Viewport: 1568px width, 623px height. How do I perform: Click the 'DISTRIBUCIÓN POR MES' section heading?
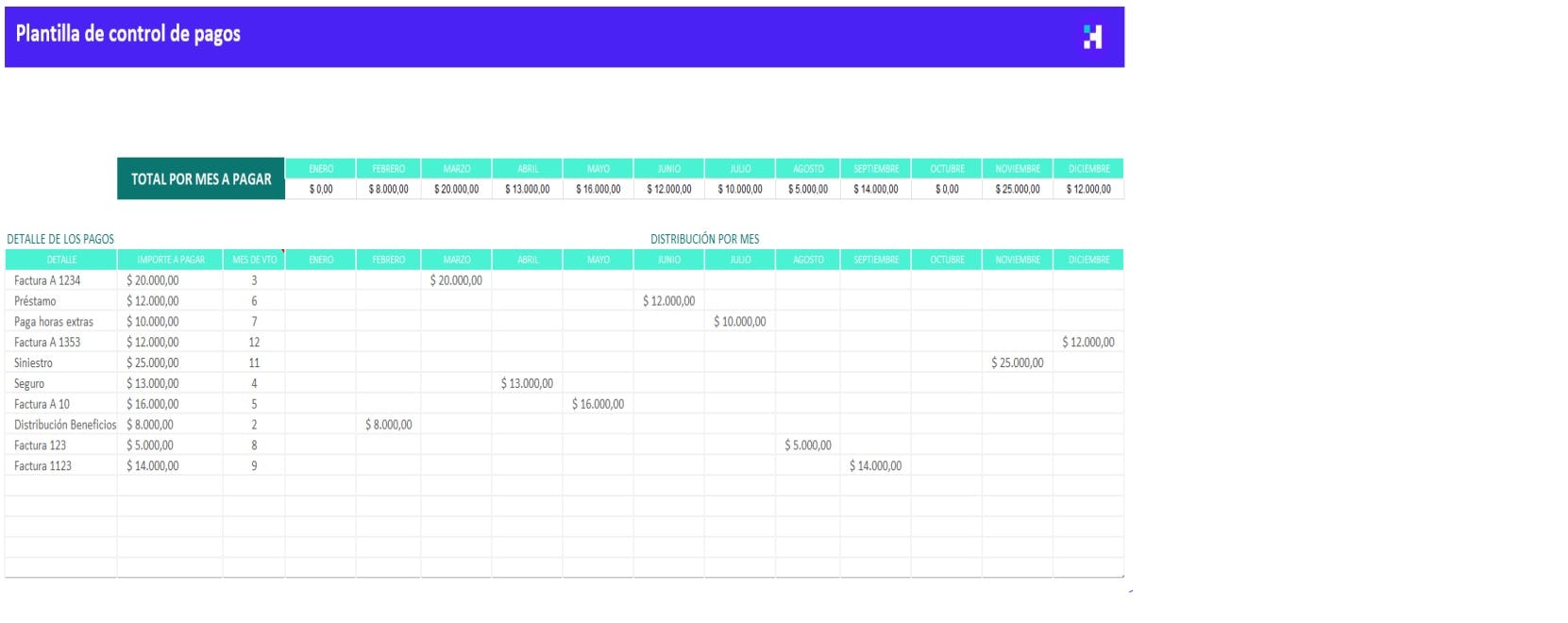coord(705,239)
